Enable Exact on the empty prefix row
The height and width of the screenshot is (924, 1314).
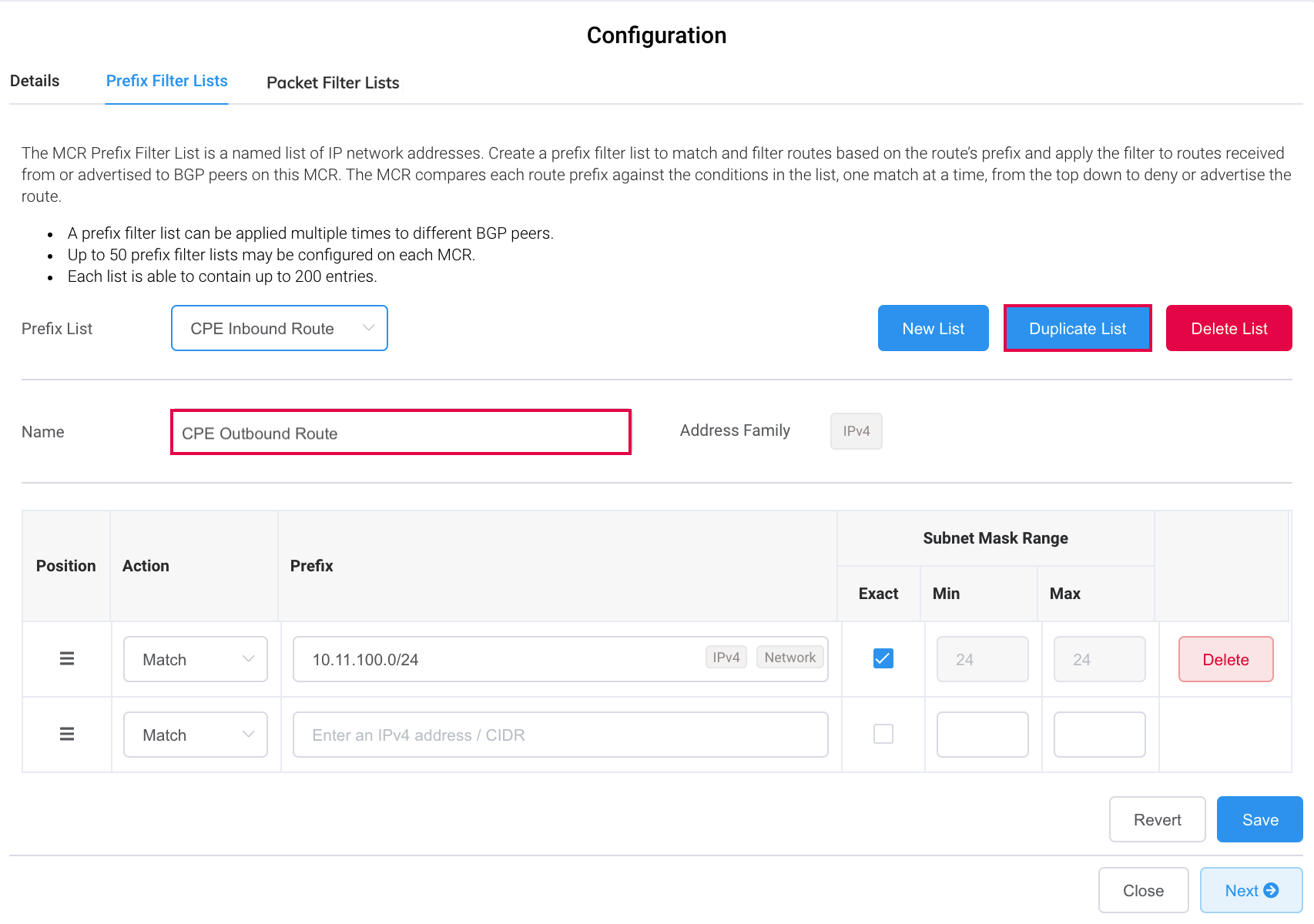click(883, 734)
